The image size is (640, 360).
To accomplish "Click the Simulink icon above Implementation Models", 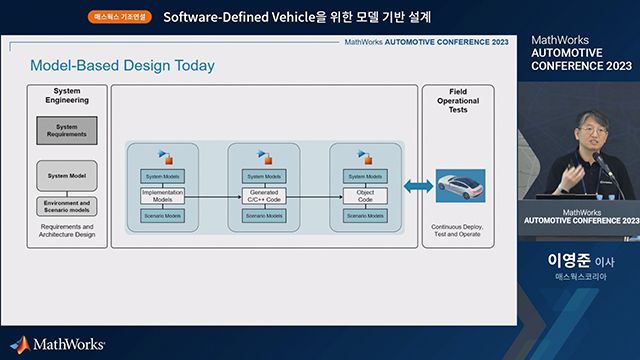I will 166,157.
